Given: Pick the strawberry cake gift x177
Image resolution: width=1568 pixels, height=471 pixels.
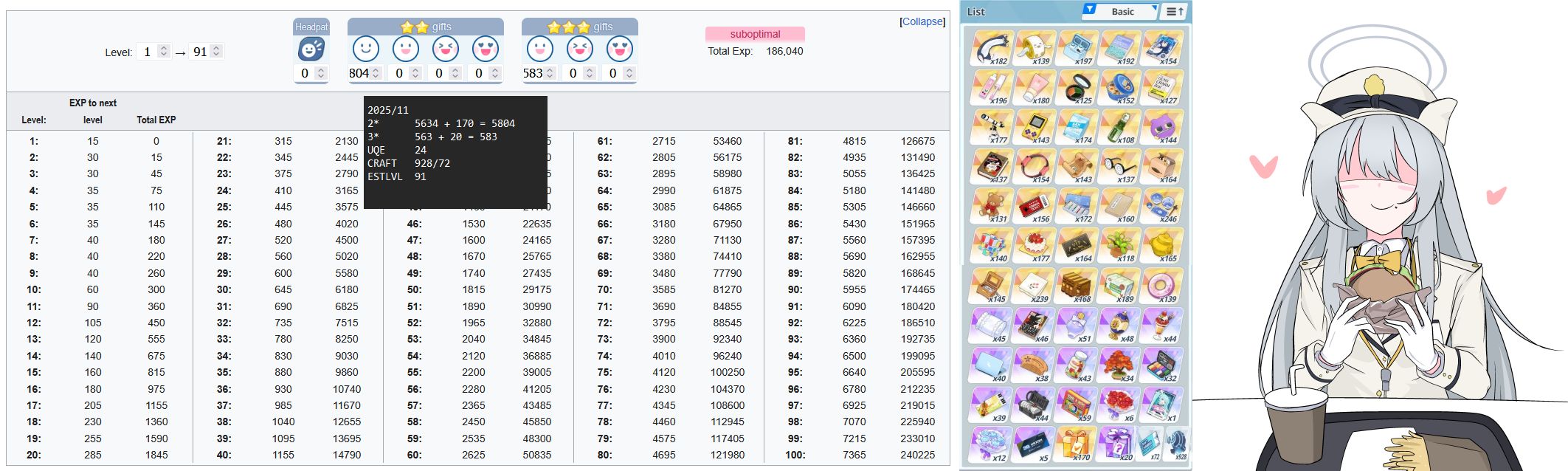Looking at the screenshot, I should [1034, 246].
